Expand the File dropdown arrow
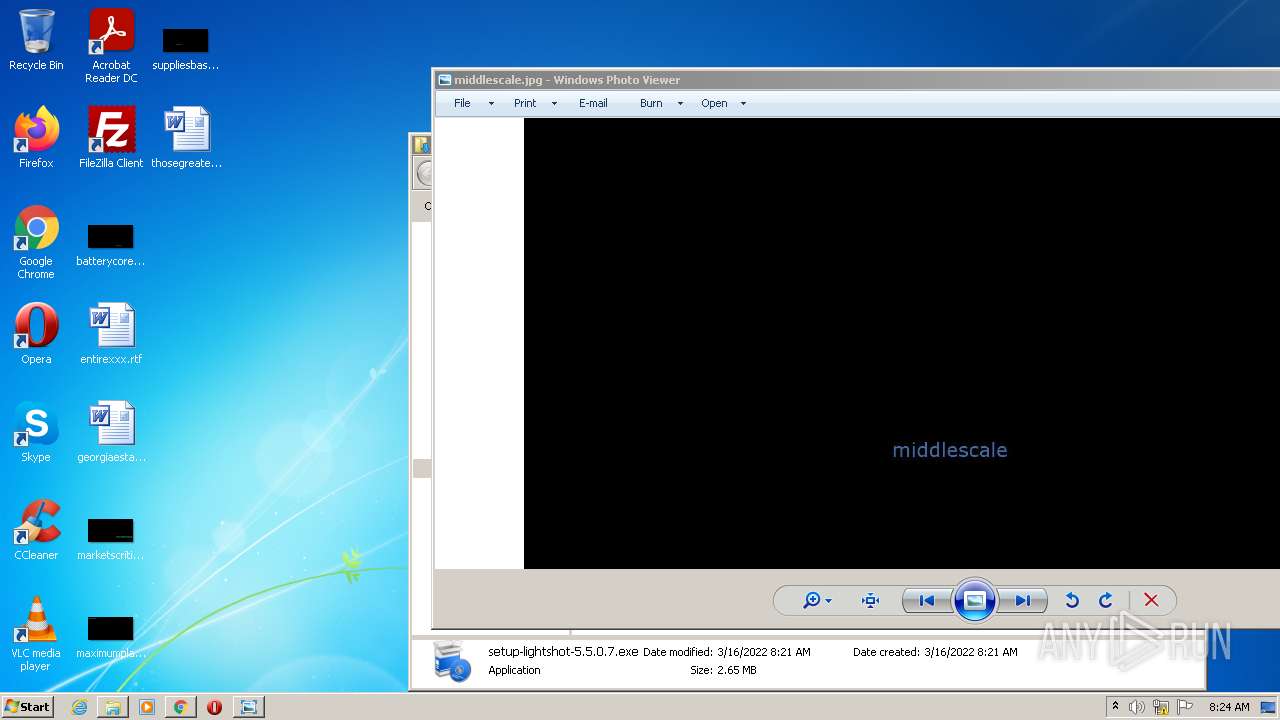 coord(491,103)
